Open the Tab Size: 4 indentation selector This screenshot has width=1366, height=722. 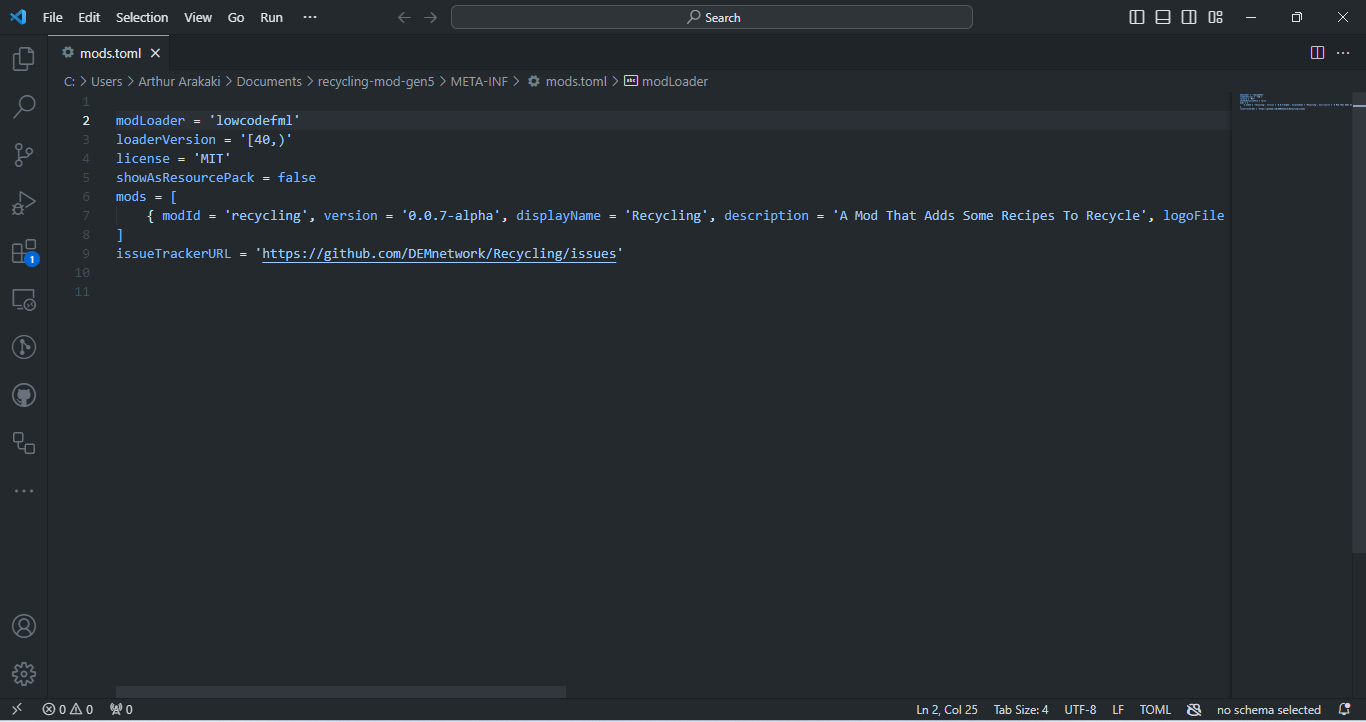point(1021,710)
